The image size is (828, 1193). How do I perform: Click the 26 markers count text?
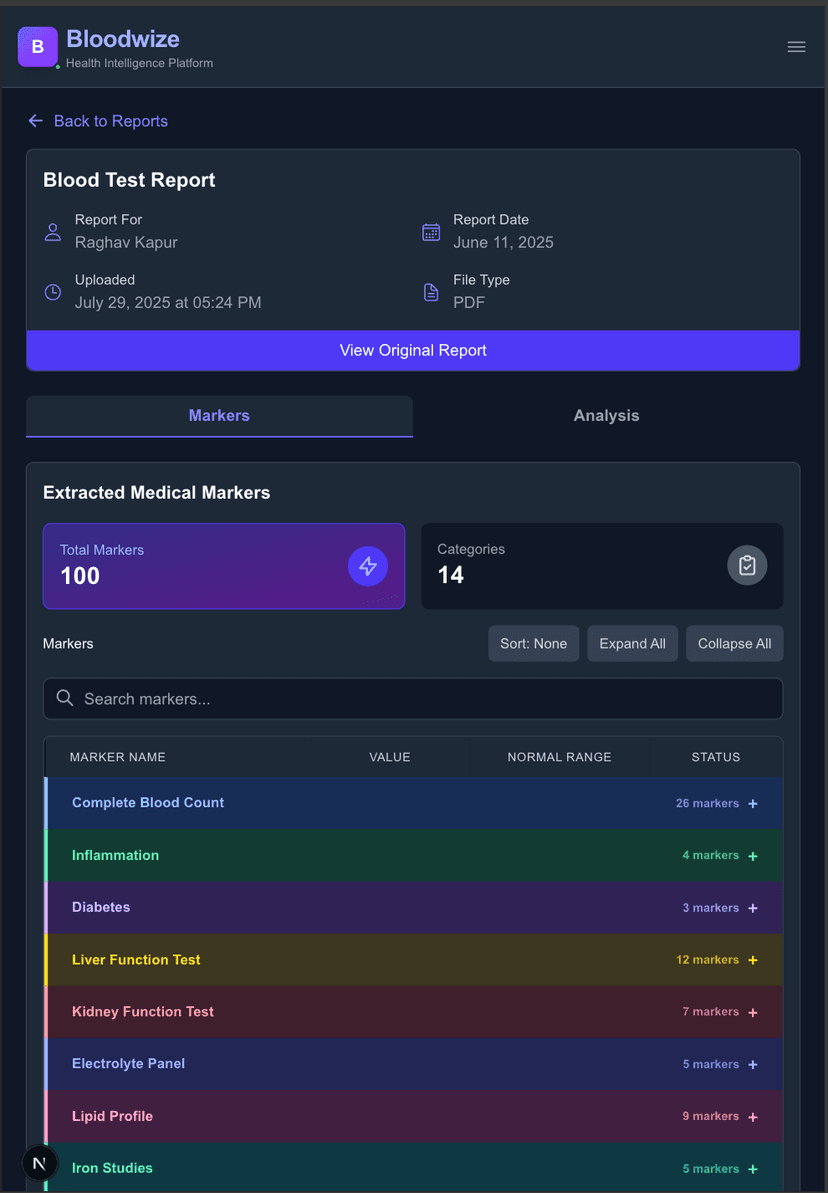click(x=707, y=803)
